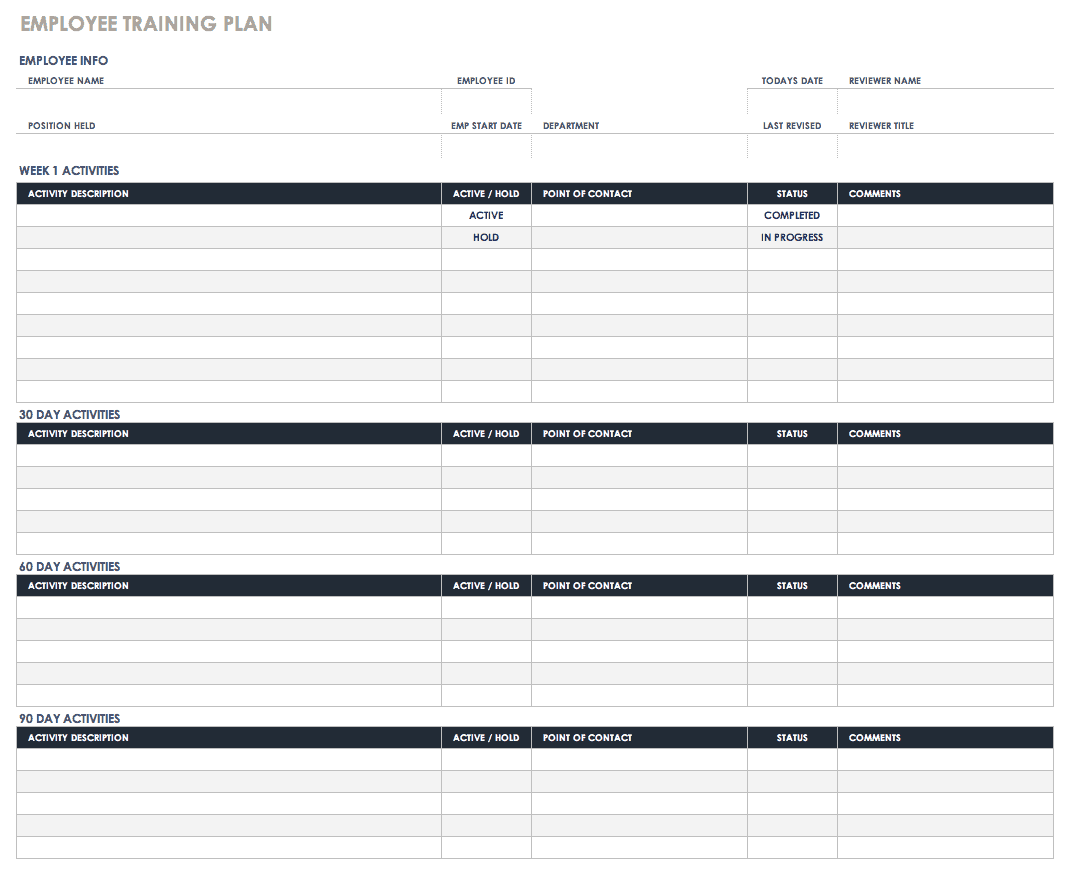Click the Department input field

pos(639,145)
